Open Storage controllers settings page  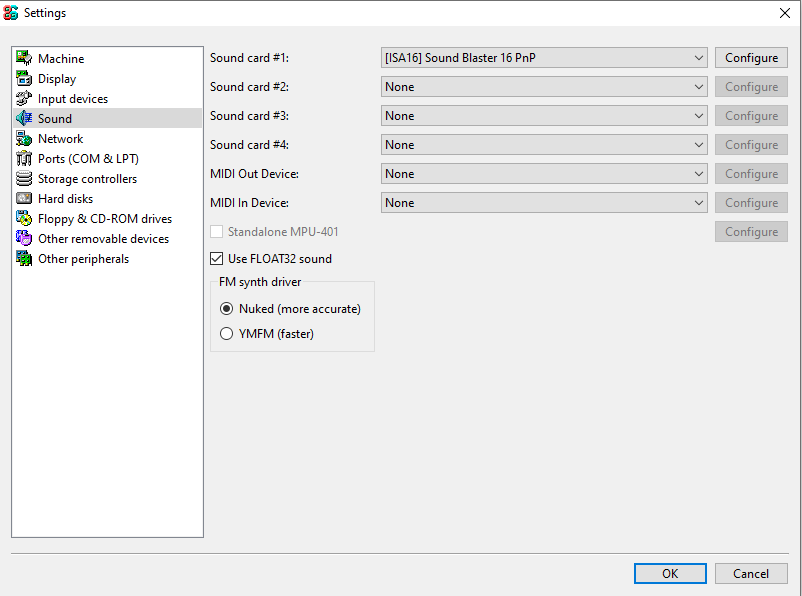(x=87, y=179)
